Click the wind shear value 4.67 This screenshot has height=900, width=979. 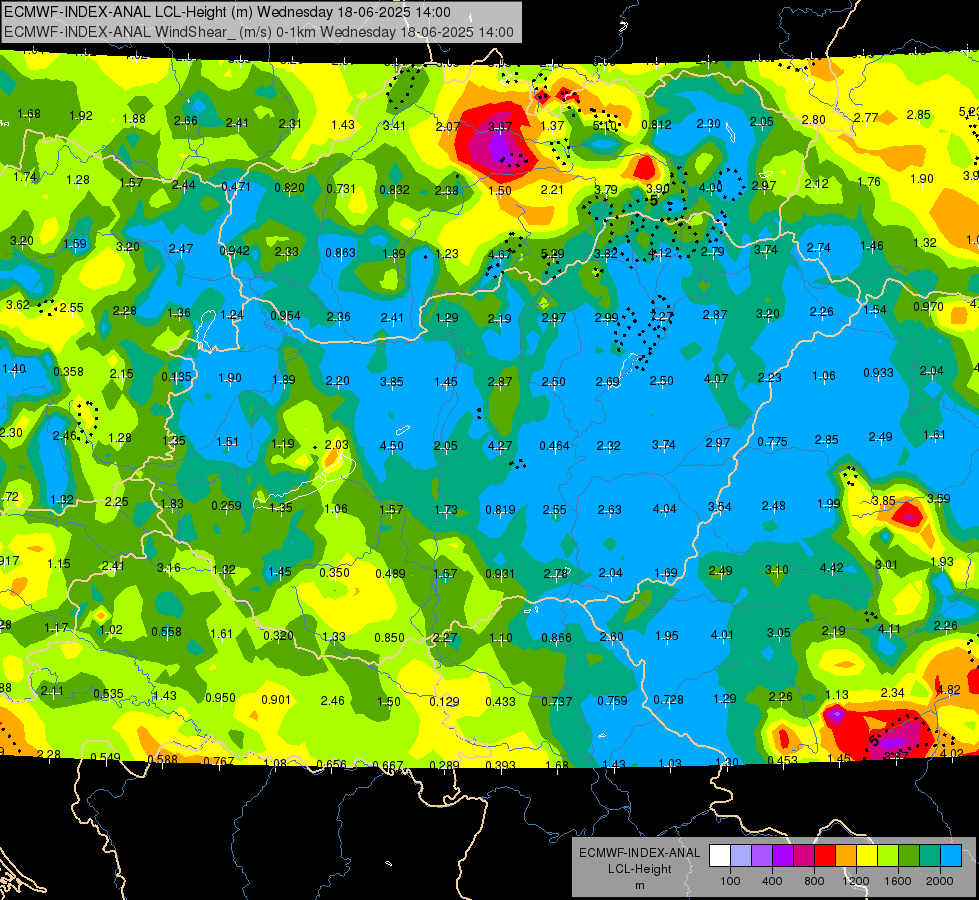pyautogui.click(x=499, y=254)
